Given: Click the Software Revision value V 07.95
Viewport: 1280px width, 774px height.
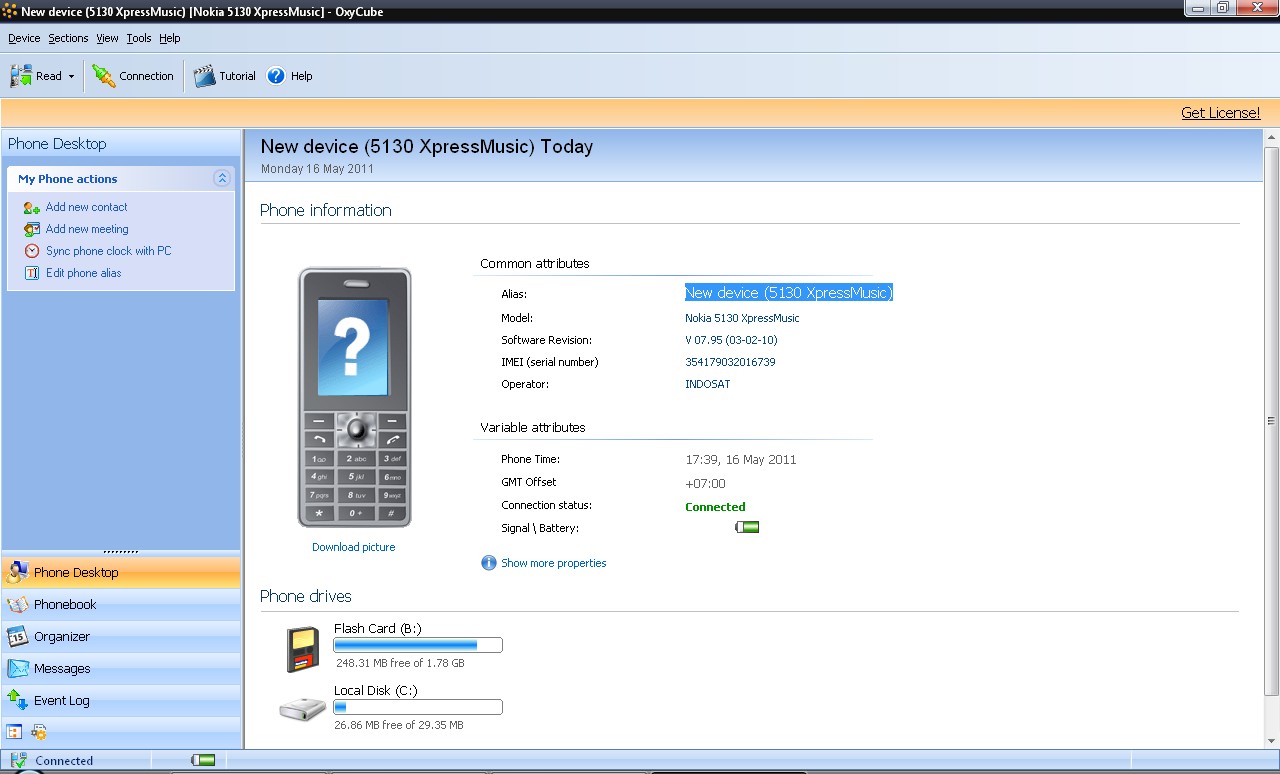Looking at the screenshot, I should [731, 340].
